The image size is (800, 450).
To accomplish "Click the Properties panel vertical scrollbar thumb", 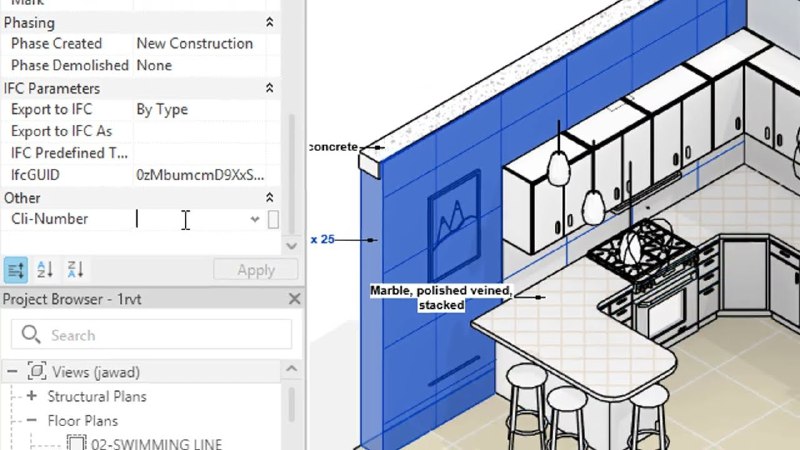I will click(x=292, y=173).
